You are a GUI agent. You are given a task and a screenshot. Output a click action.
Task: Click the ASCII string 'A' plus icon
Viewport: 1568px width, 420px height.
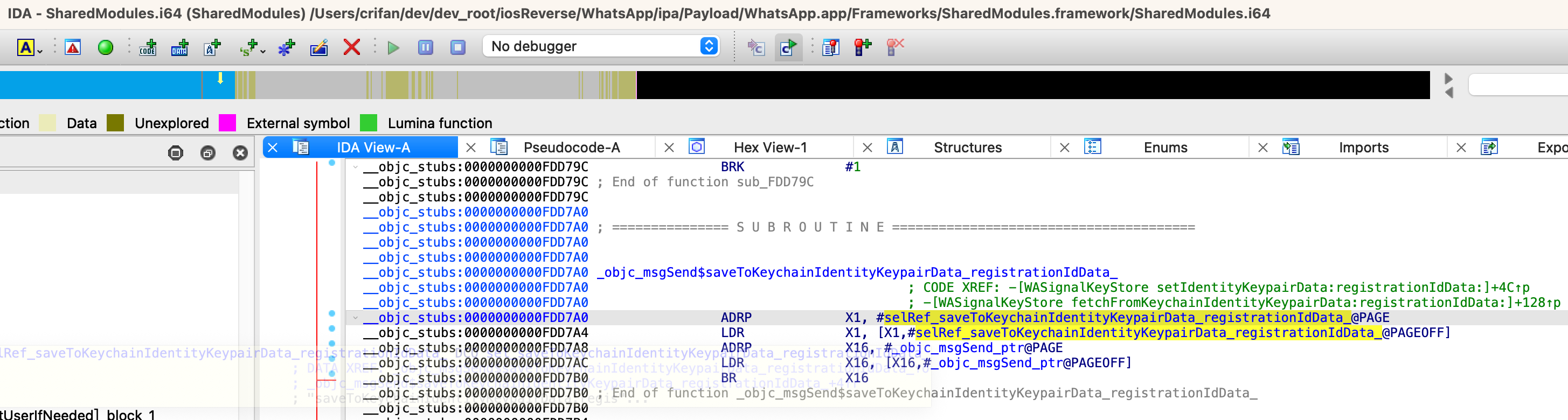coord(212,47)
